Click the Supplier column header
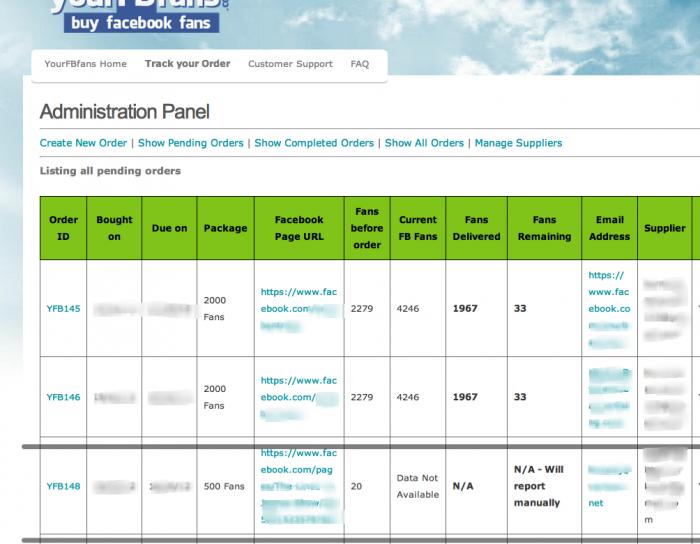700x544 pixels. pyautogui.click(x=665, y=228)
